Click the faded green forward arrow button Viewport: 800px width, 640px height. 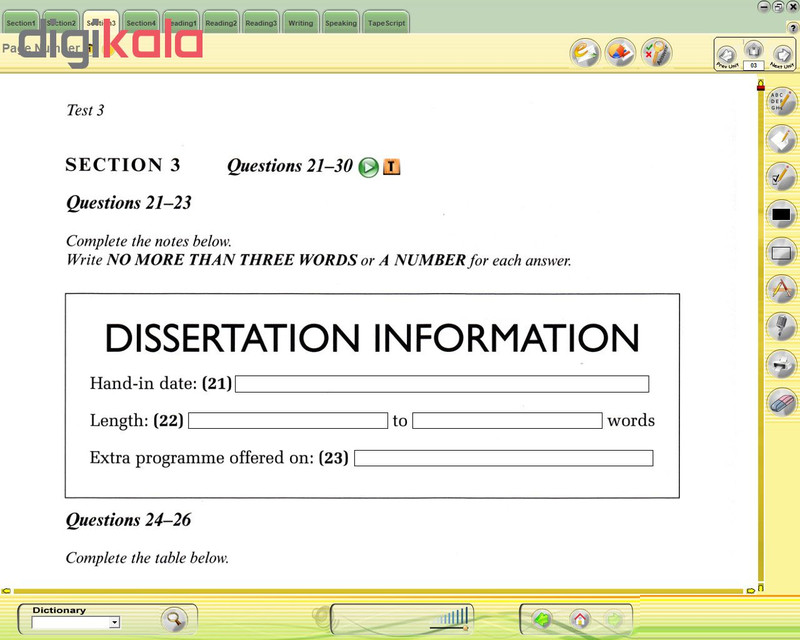pyautogui.click(x=614, y=620)
